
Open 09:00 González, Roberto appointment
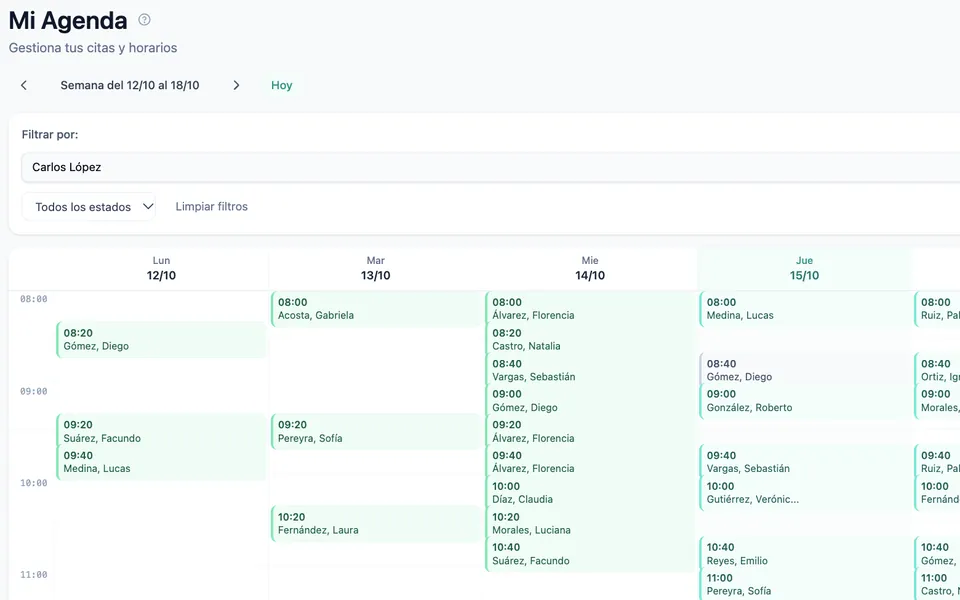(804, 401)
